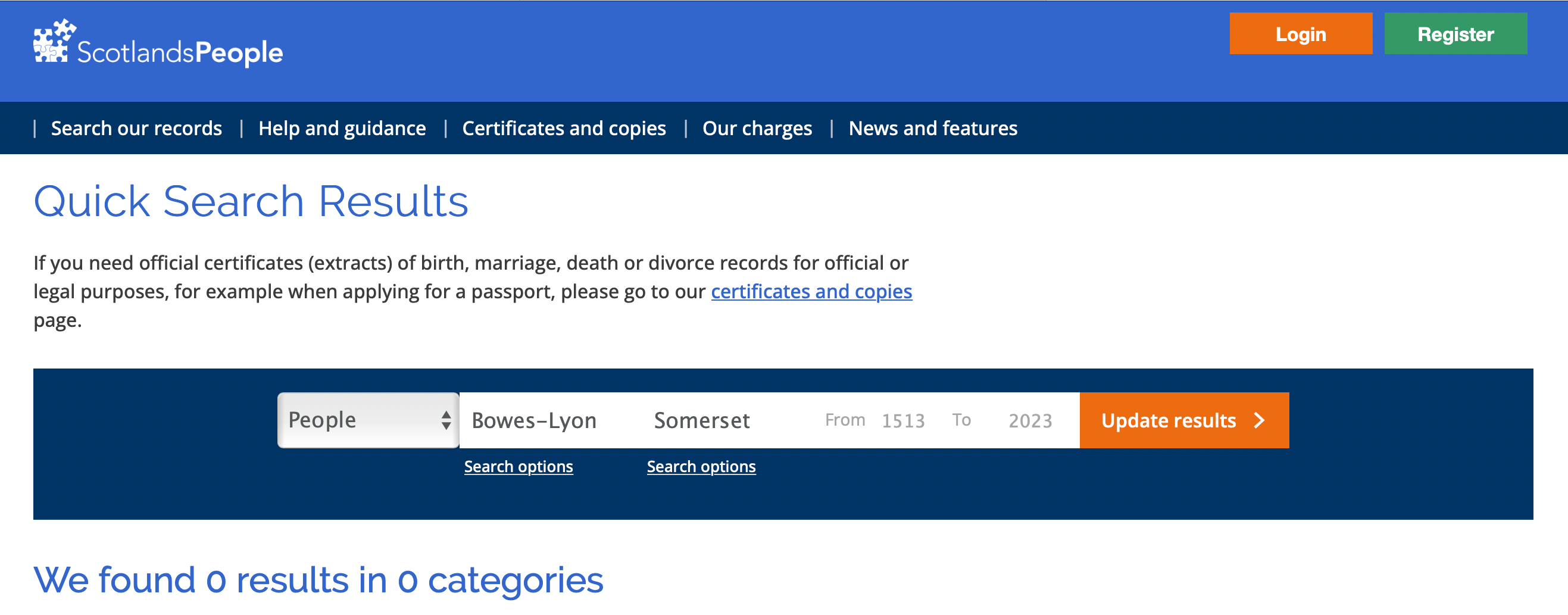Click the ScotlandsPeople wordmark text

[180, 52]
